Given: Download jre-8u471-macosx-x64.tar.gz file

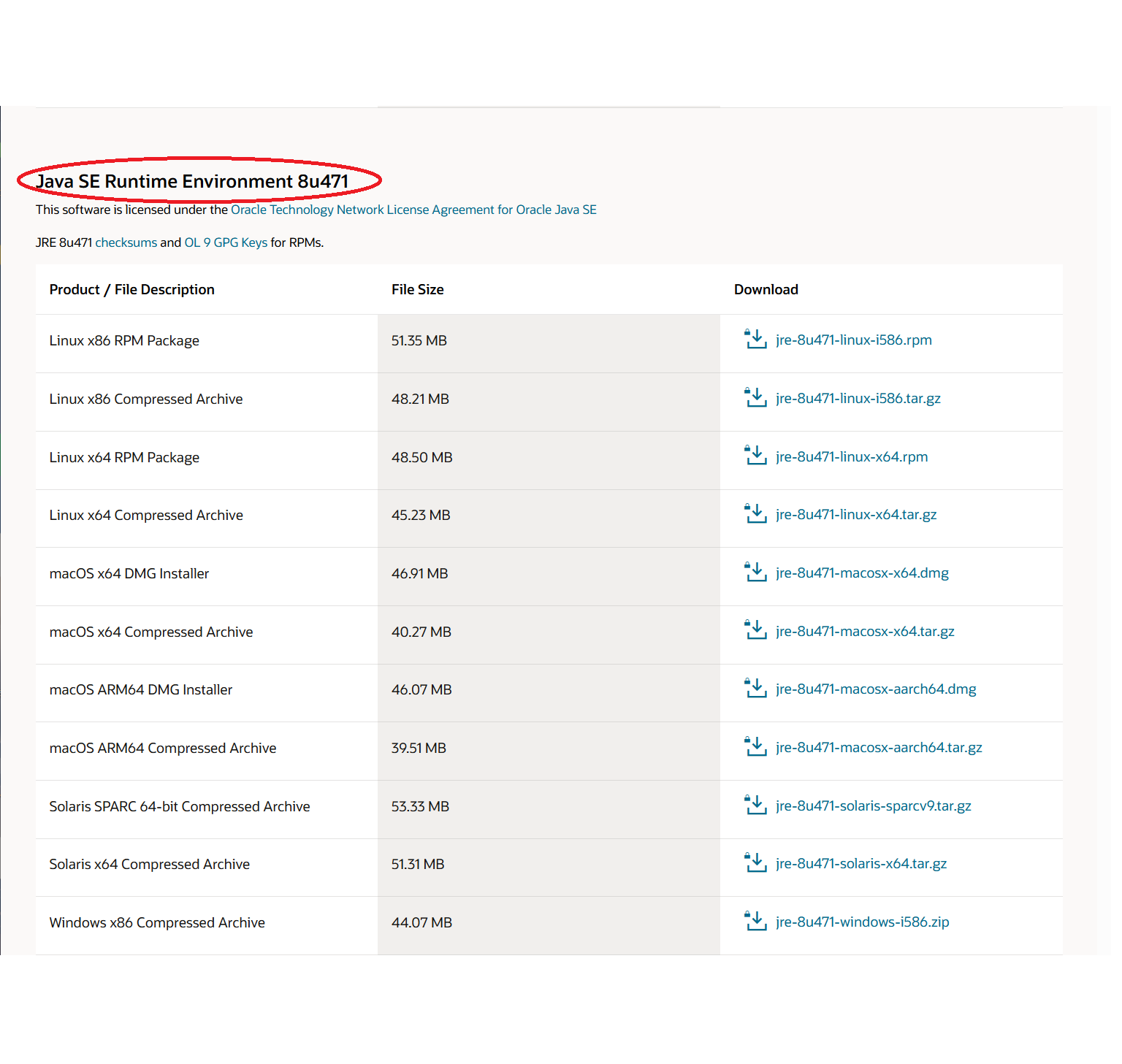Looking at the screenshot, I should (x=864, y=631).
